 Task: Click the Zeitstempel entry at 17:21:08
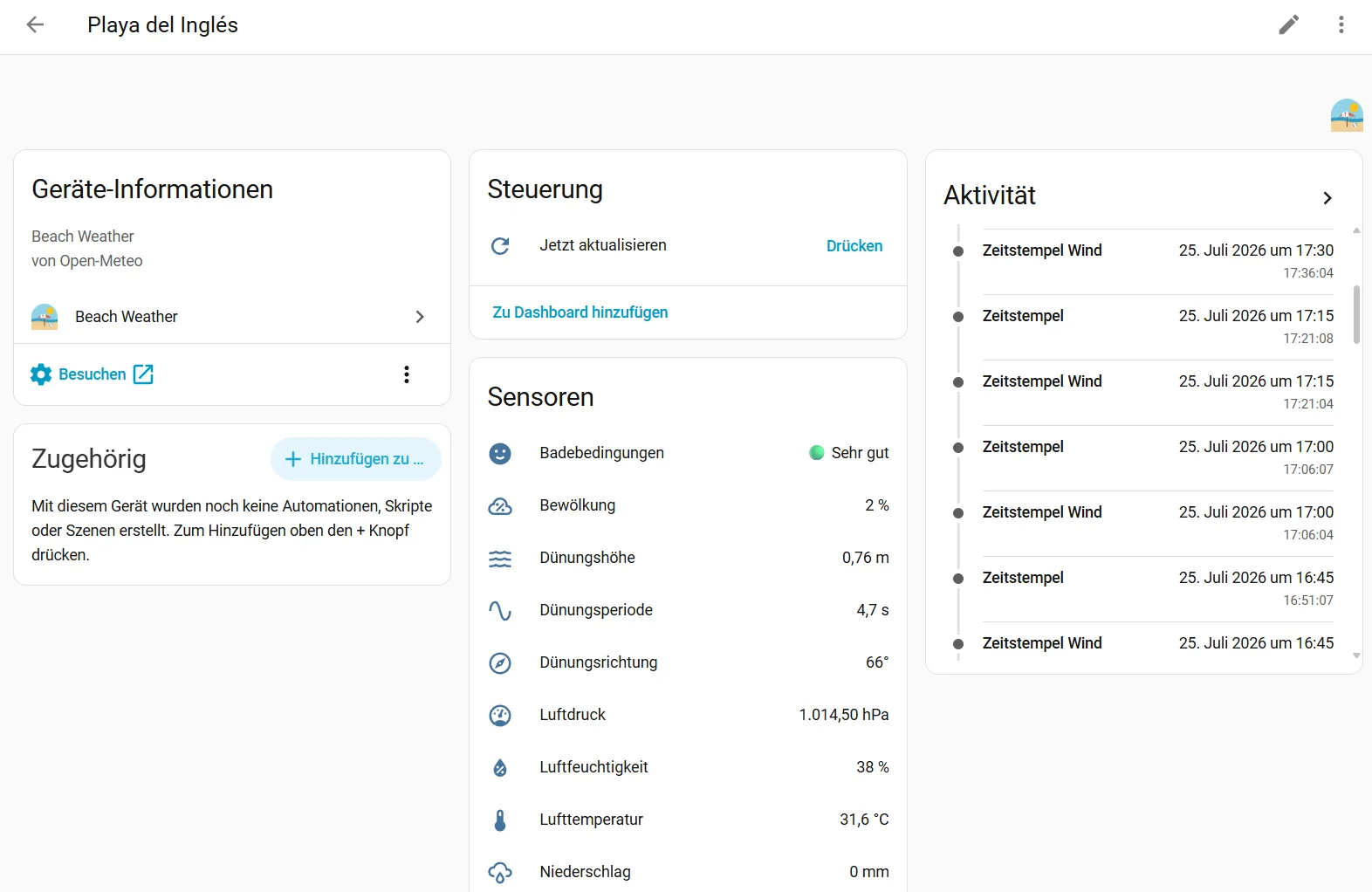(1158, 327)
